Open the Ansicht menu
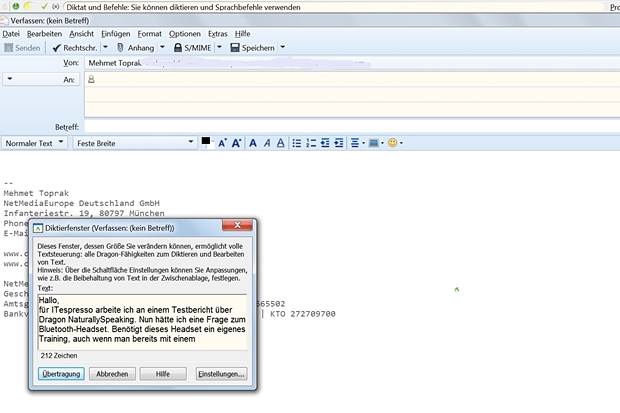The width and height of the screenshot is (620, 413). click(81, 34)
